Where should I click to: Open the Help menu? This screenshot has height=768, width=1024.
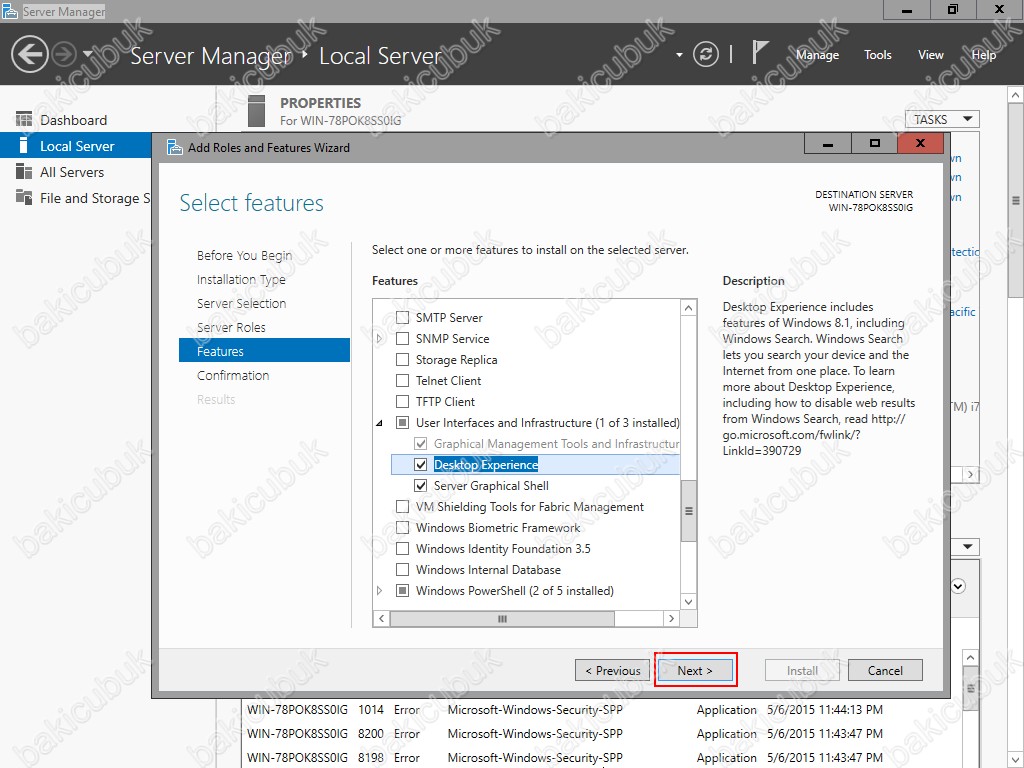[983, 55]
